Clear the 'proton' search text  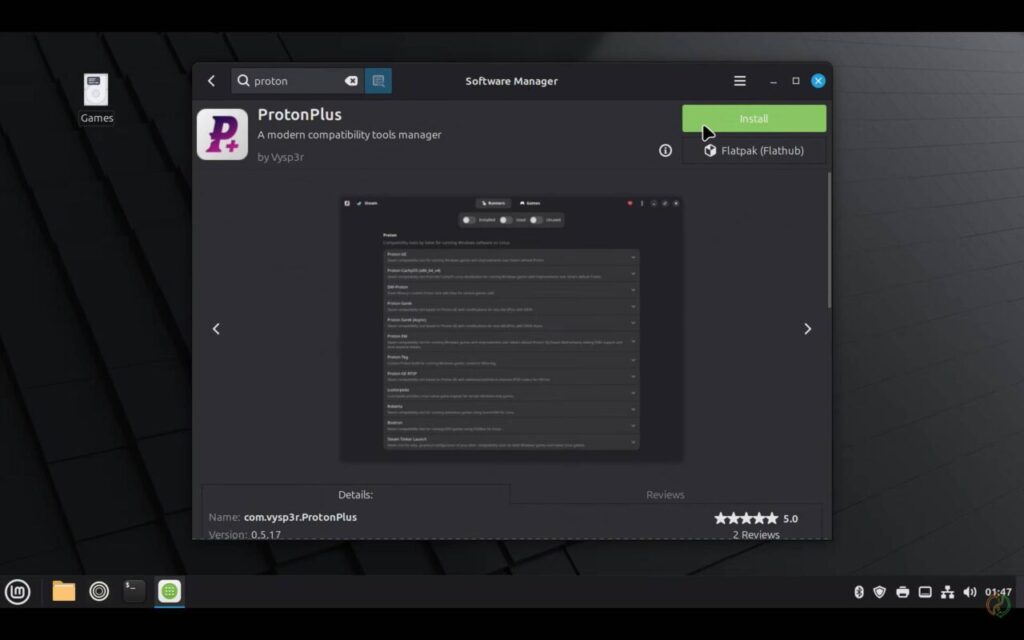(x=351, y=81)
